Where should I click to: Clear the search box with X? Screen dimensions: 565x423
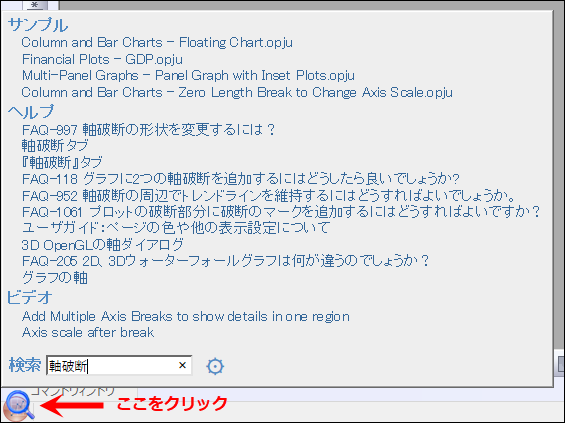[x=182, y=365]
